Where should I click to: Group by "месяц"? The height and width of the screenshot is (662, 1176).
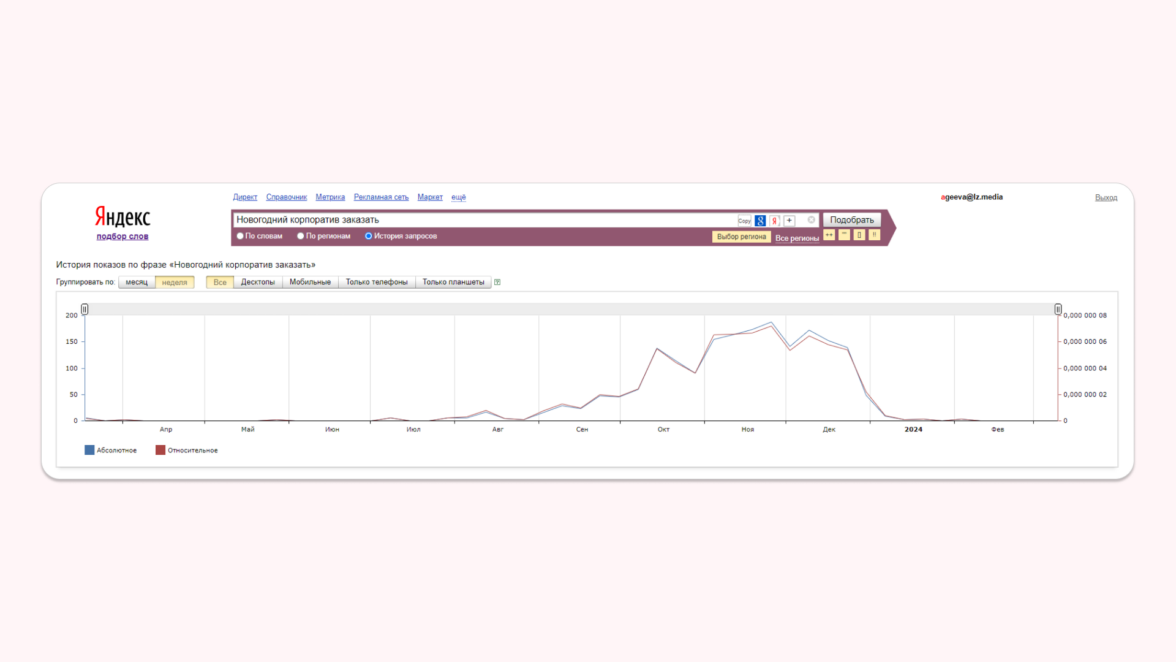[x=136, y=282]
